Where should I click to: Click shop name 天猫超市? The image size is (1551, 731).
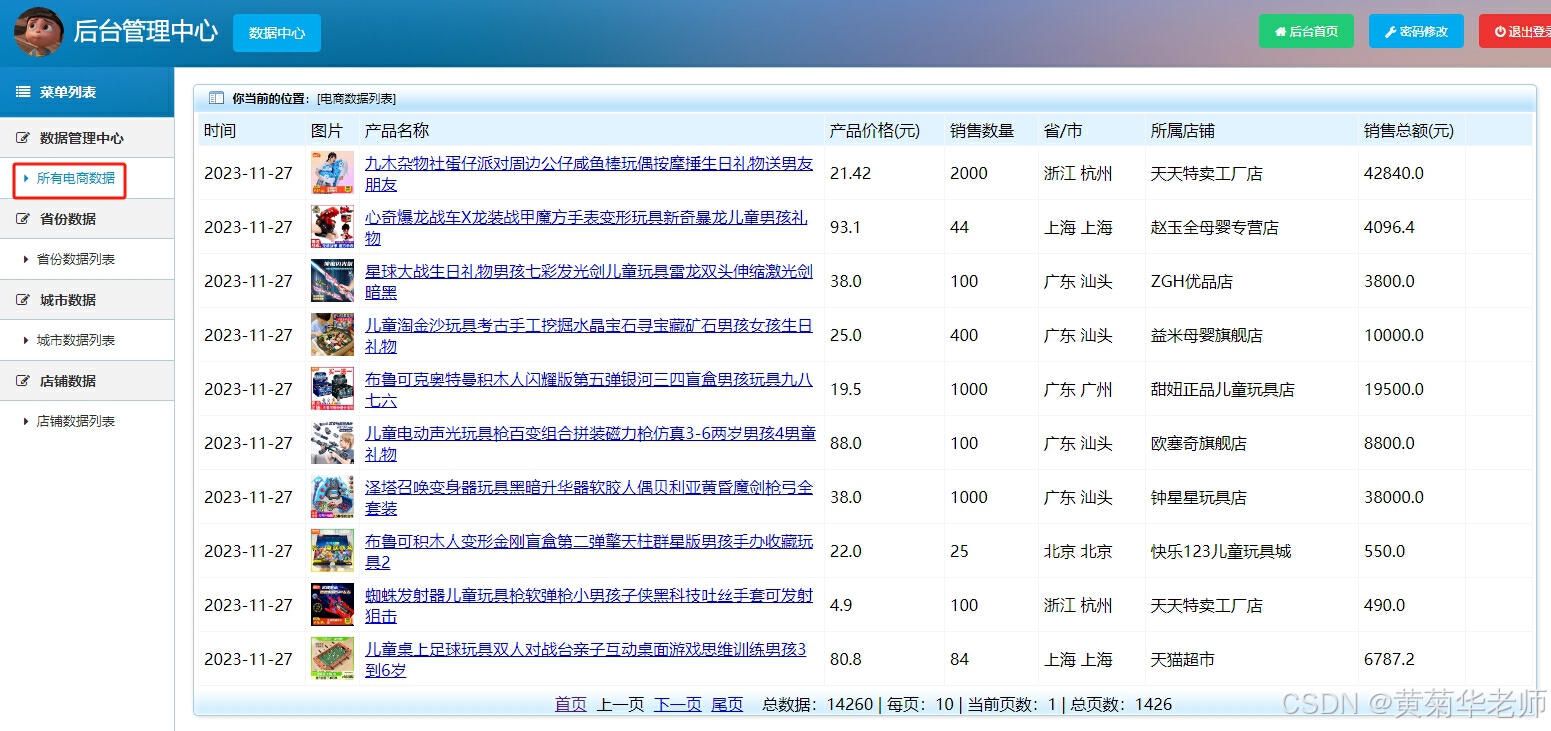coord(1182,659)
